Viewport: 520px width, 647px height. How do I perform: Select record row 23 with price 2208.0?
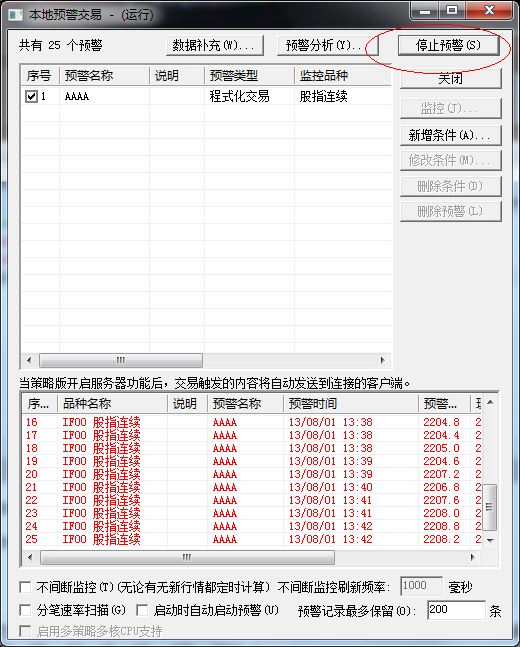tap(252, 513)
